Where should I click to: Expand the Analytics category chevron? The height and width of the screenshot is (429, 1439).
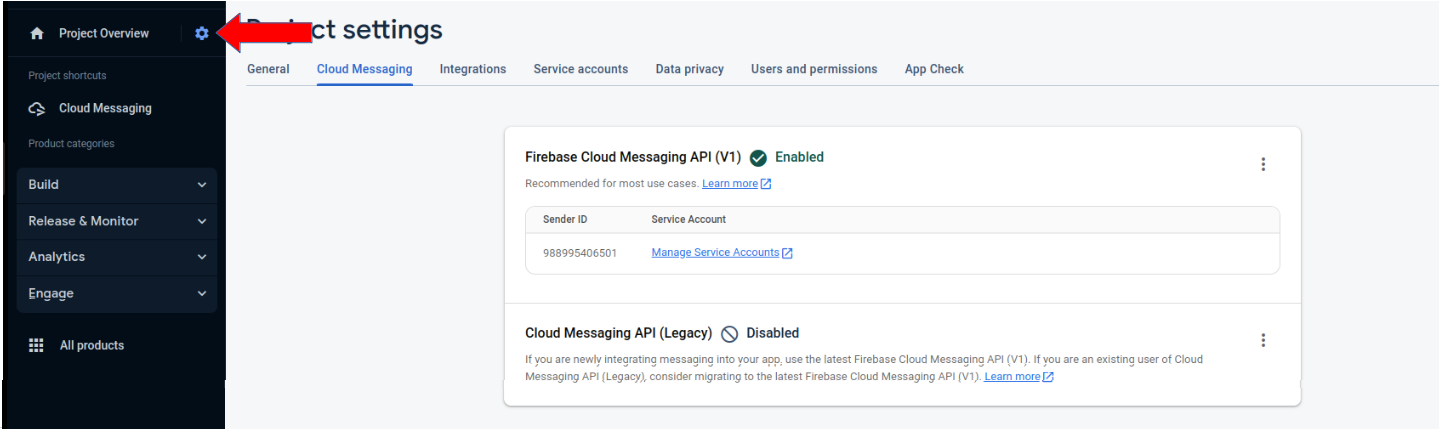point(202,257)
